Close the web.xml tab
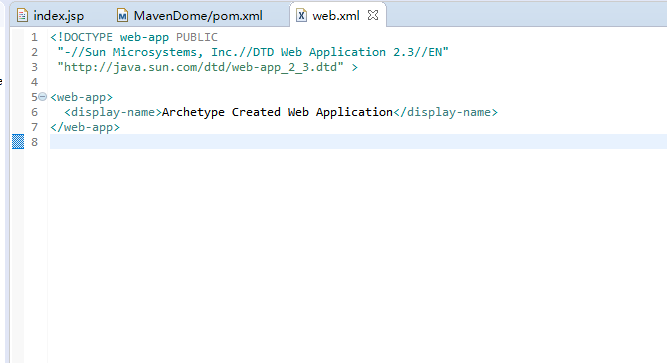Image resolution: width=667 pixels, height=363 pixels. pos(373,15)
